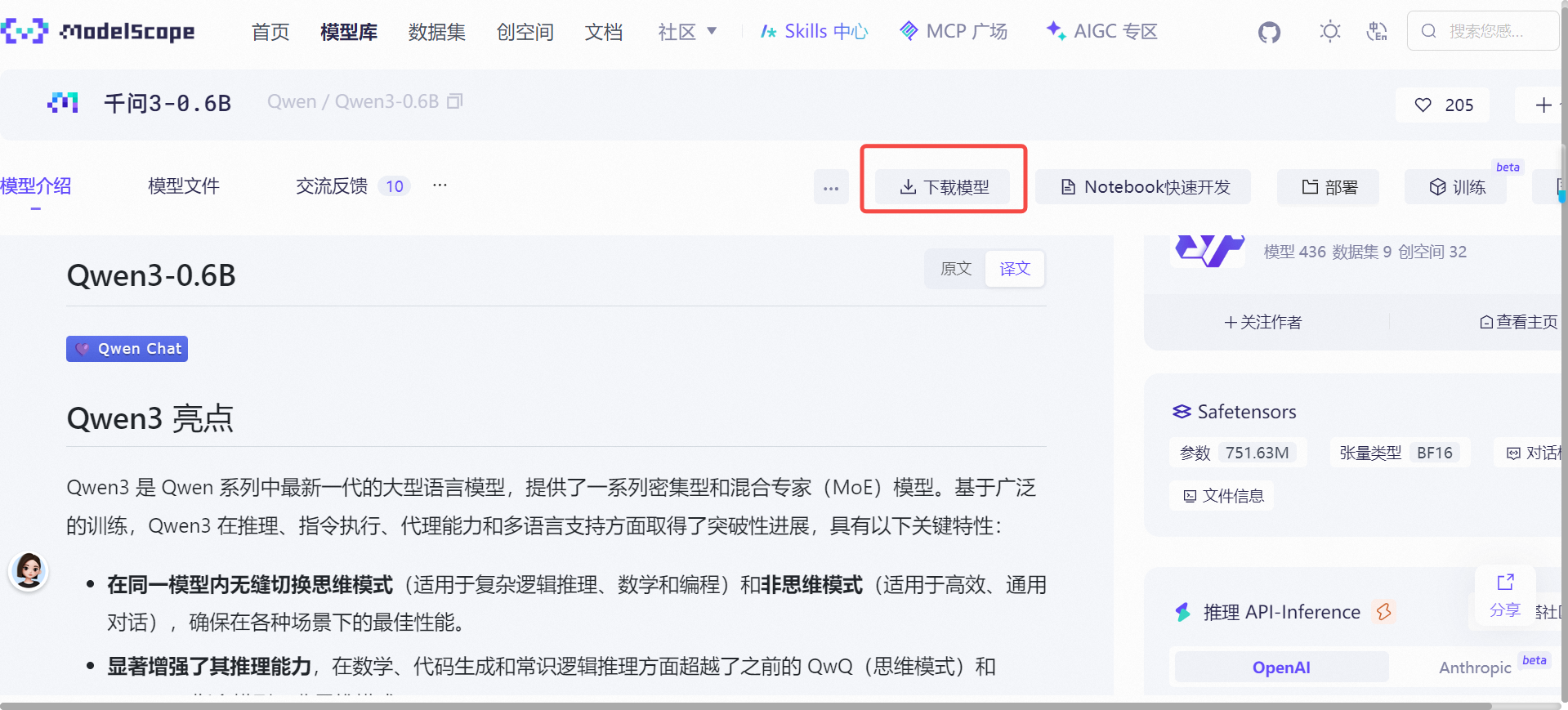The height and width of the screenshot is (710, 1568).
Task: Open the 创空间 navigation item
Action: (525, 32)
